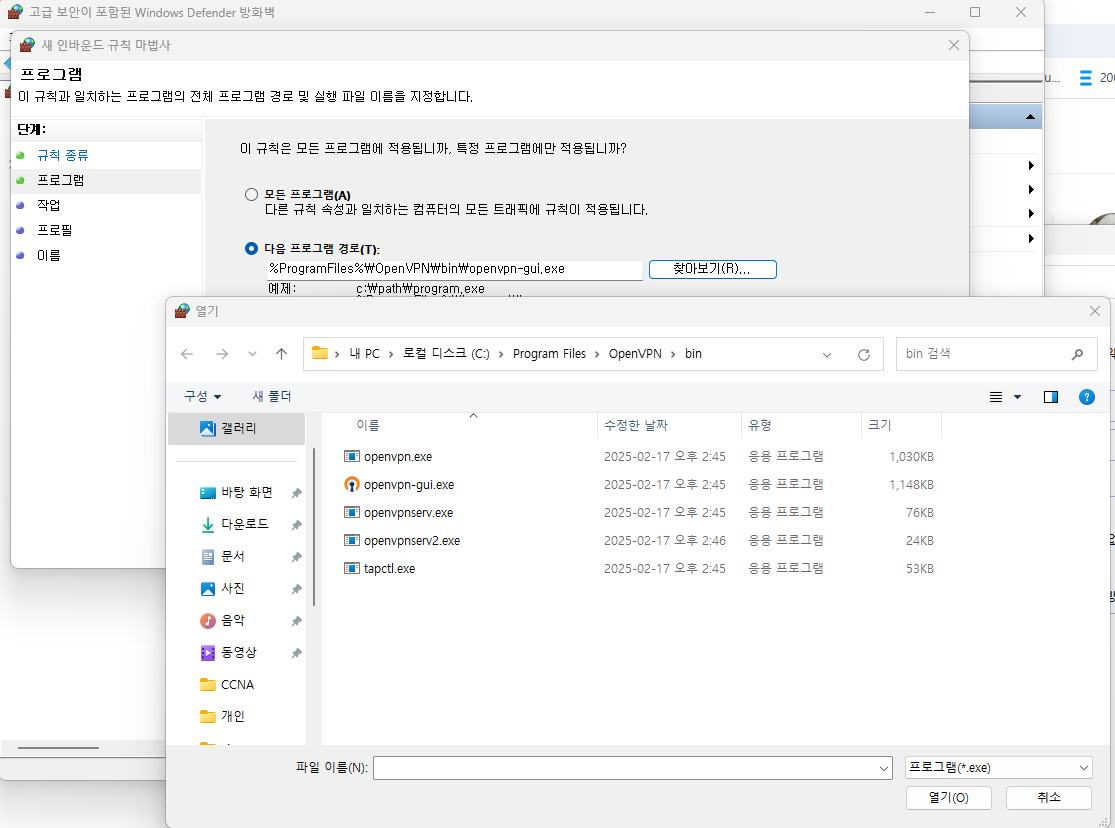Open 다운로드 folder in navigation pane
This screenshot has height=828, width=1115.
244,524
